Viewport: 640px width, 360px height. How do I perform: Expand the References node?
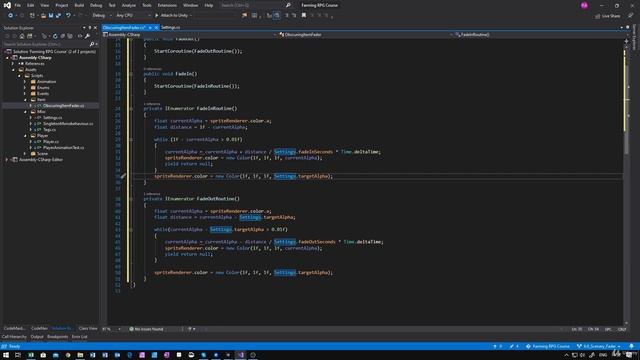[13, 64]
